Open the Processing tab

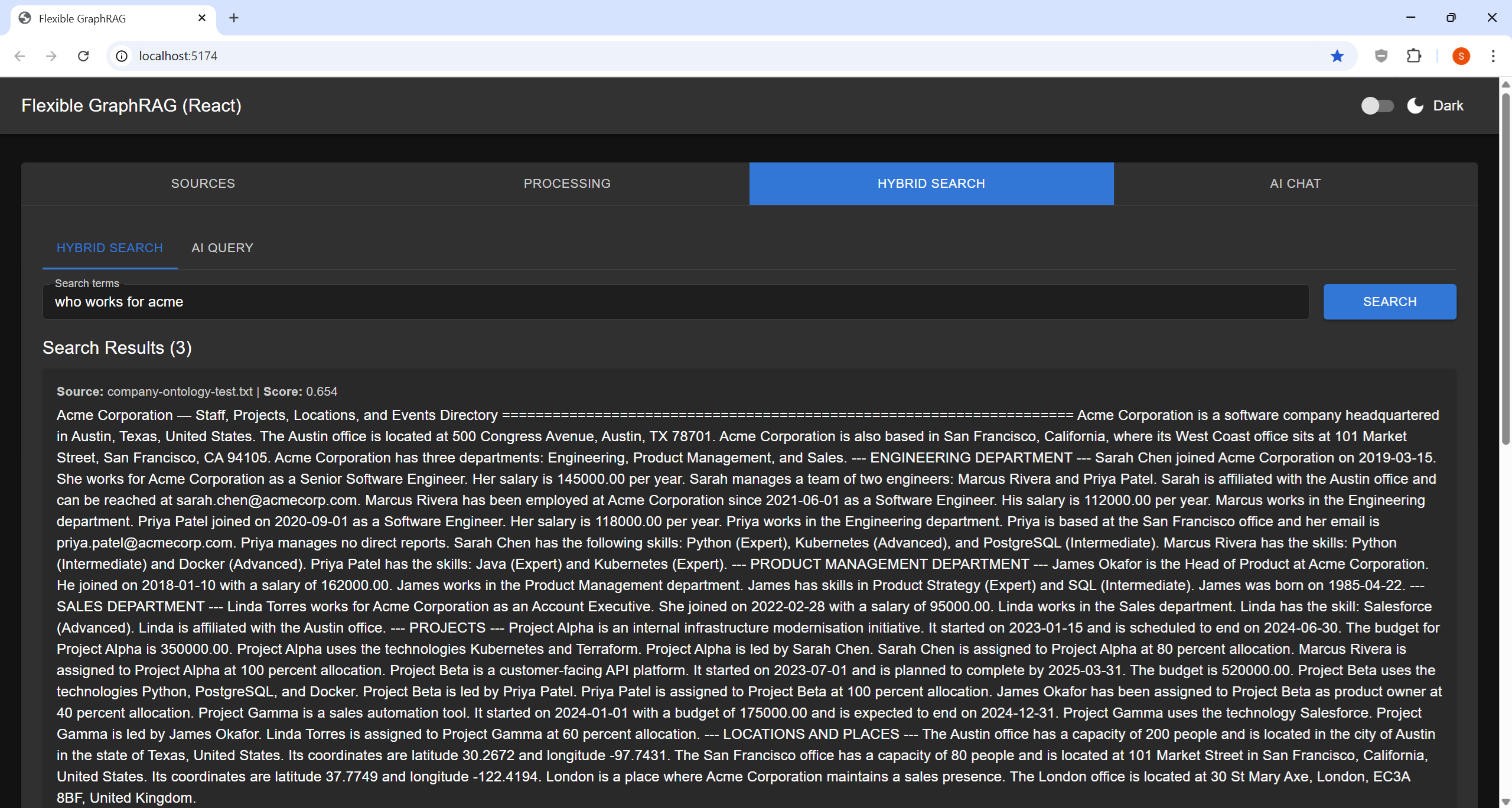pos(567,184)
